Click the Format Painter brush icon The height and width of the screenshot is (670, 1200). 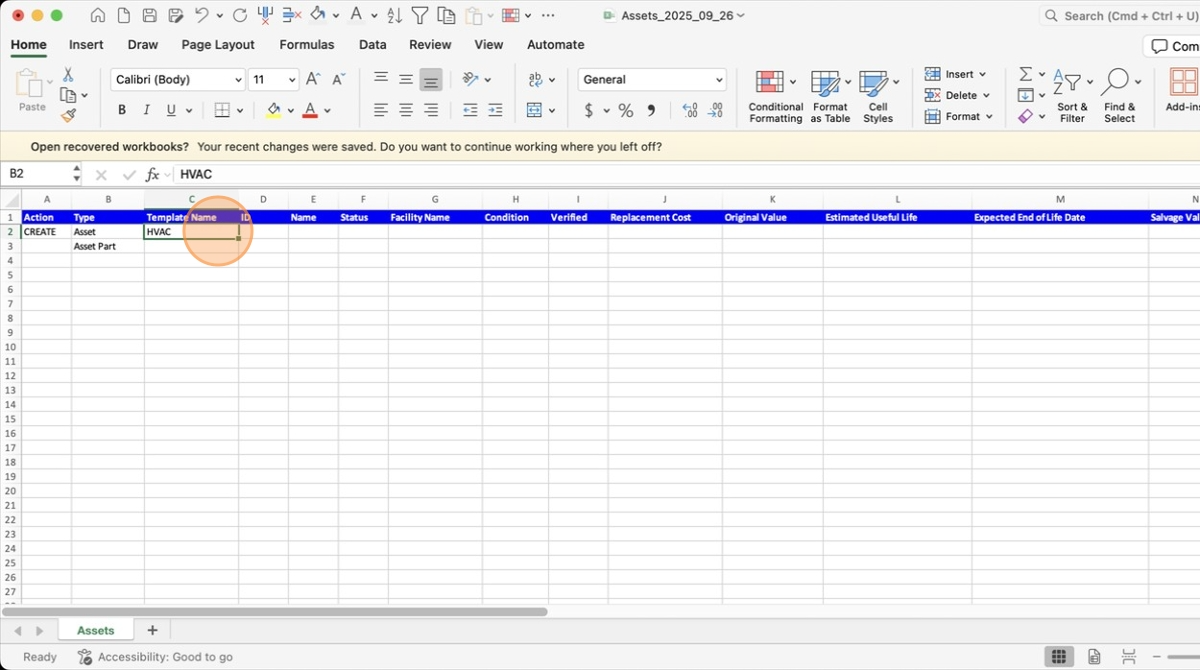coord(68,116)
